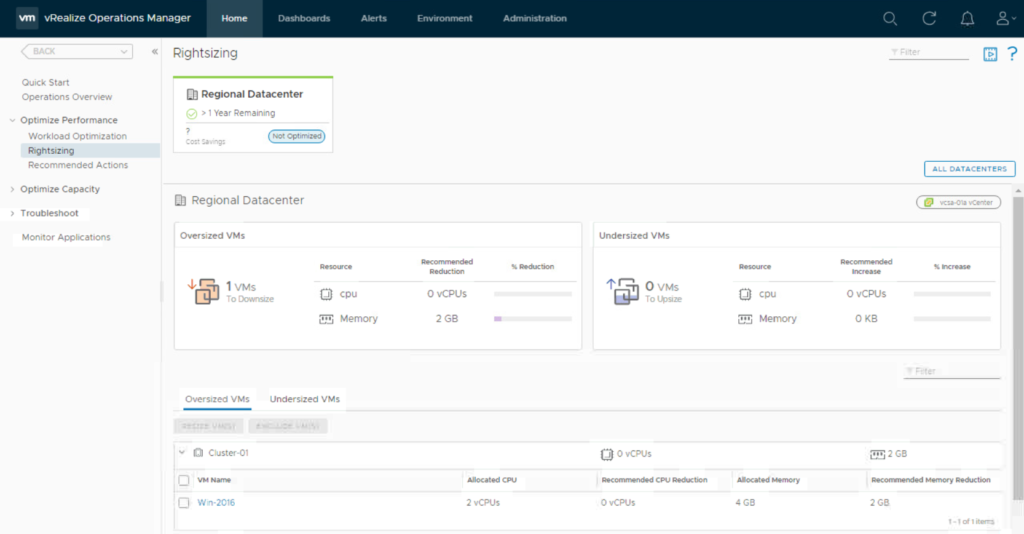Click the refresh icon in top bar
Image resolution: width=1024 pixels, height=534 pixels.
(x=929, y=18)
